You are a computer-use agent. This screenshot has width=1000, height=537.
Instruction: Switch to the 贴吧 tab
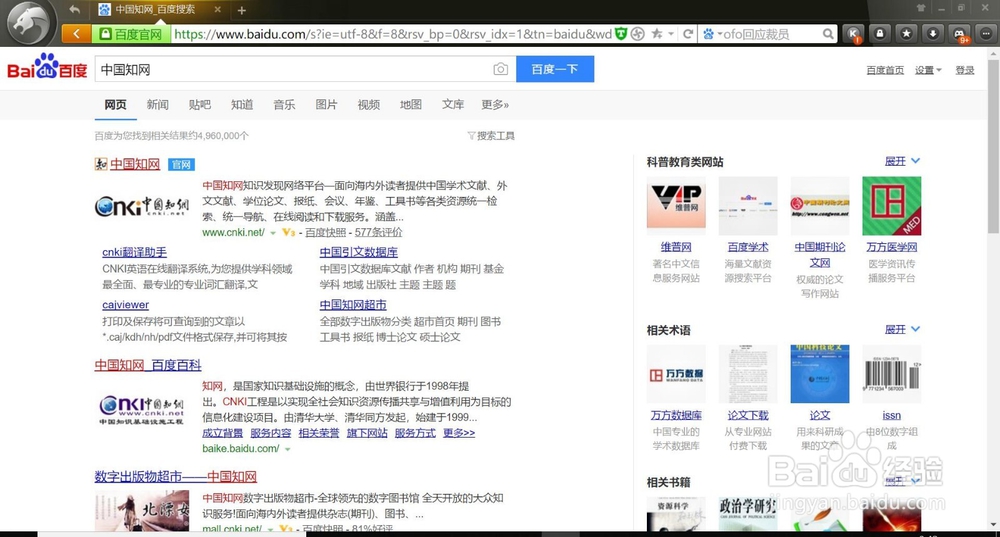pos(200,105)
